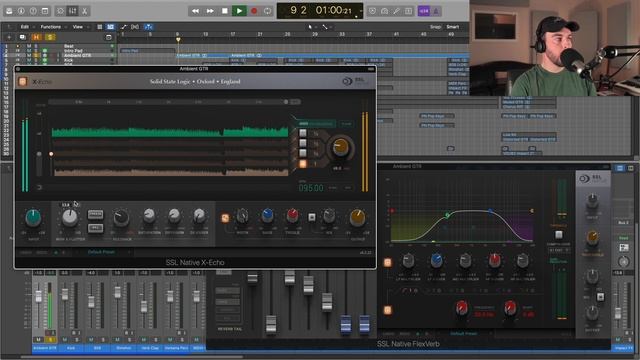Adjust FlexVerb red HF gain knob
The image size is (640, 360).
click(494, 260)
